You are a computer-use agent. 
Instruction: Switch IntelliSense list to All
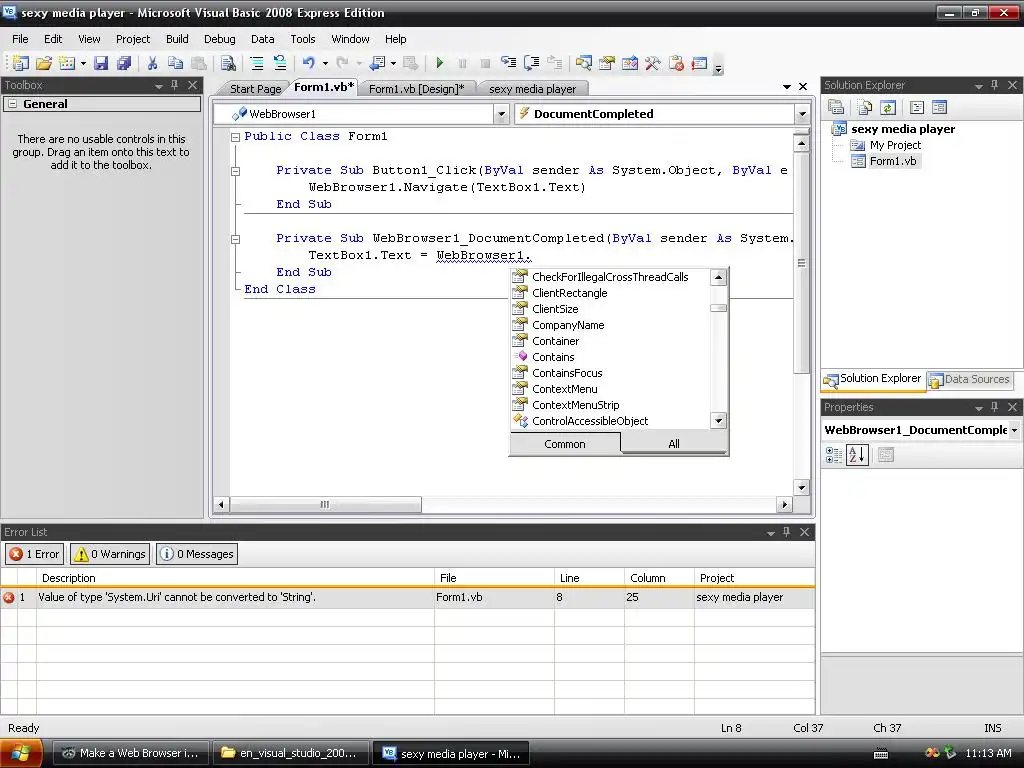click(x=674, y=444)
